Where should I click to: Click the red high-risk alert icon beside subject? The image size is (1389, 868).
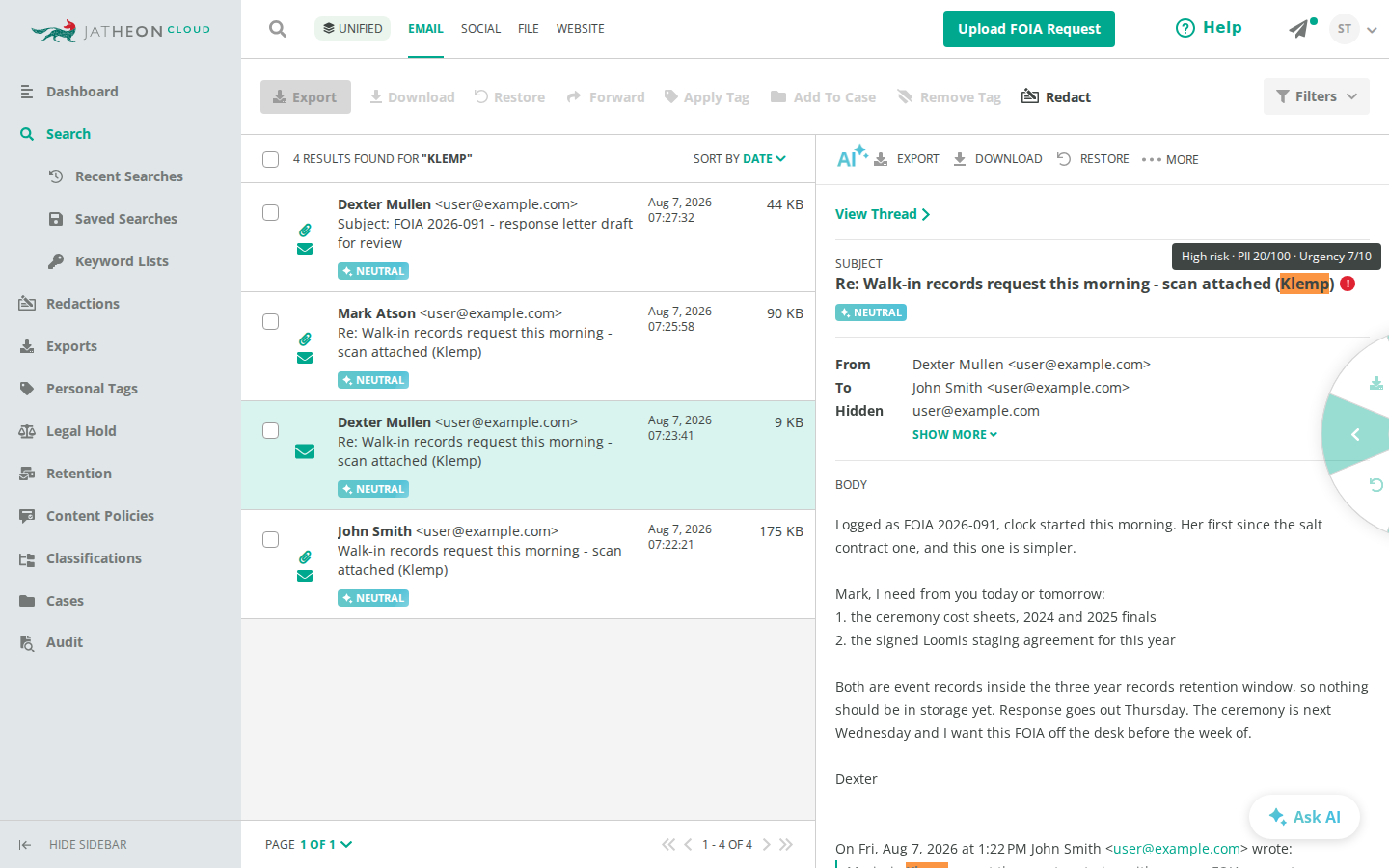click(x=1348, y=284)
